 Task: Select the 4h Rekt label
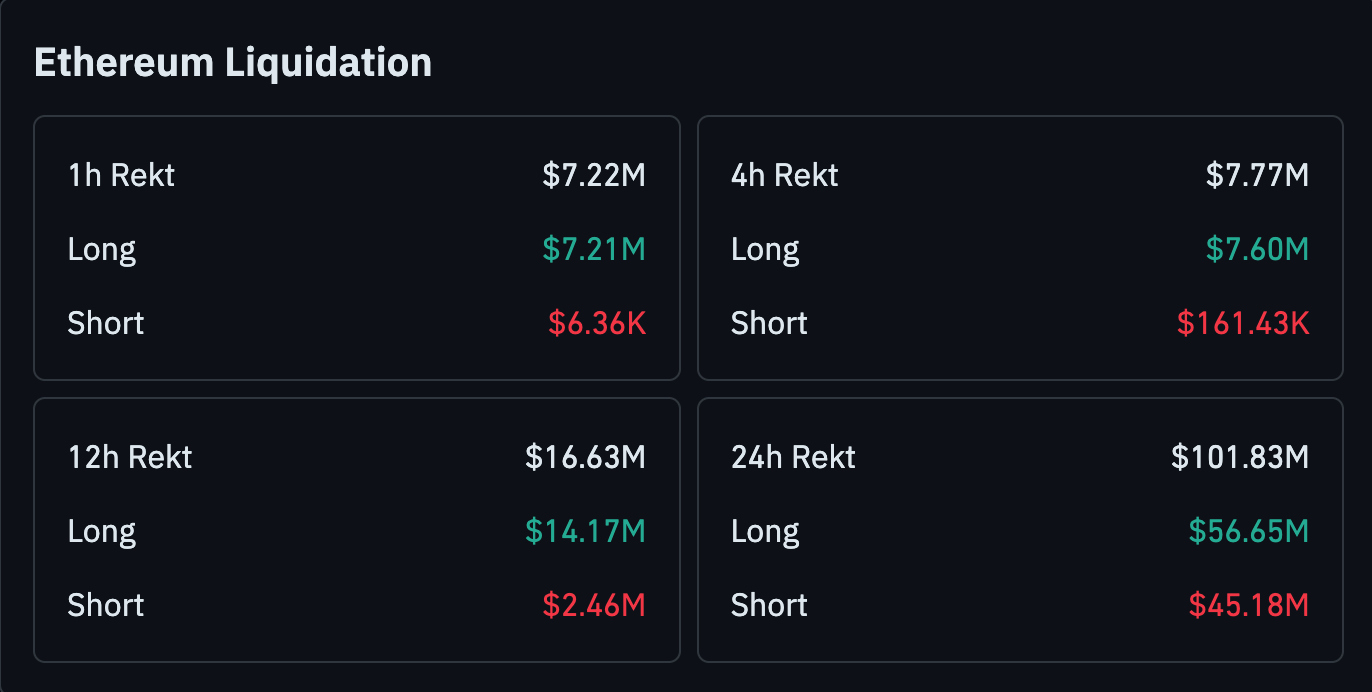click(785, 176)
